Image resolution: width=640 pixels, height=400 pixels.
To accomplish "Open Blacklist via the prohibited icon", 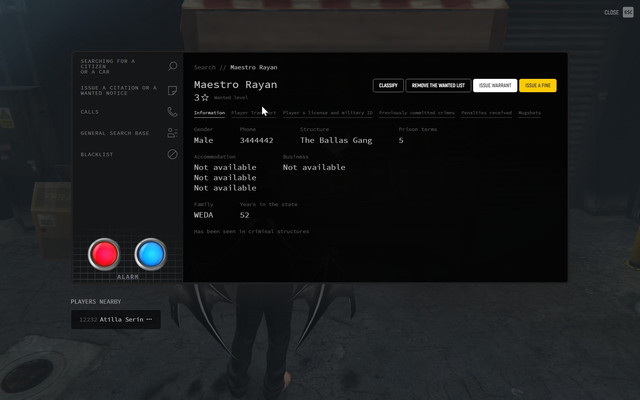I will 173,154.
